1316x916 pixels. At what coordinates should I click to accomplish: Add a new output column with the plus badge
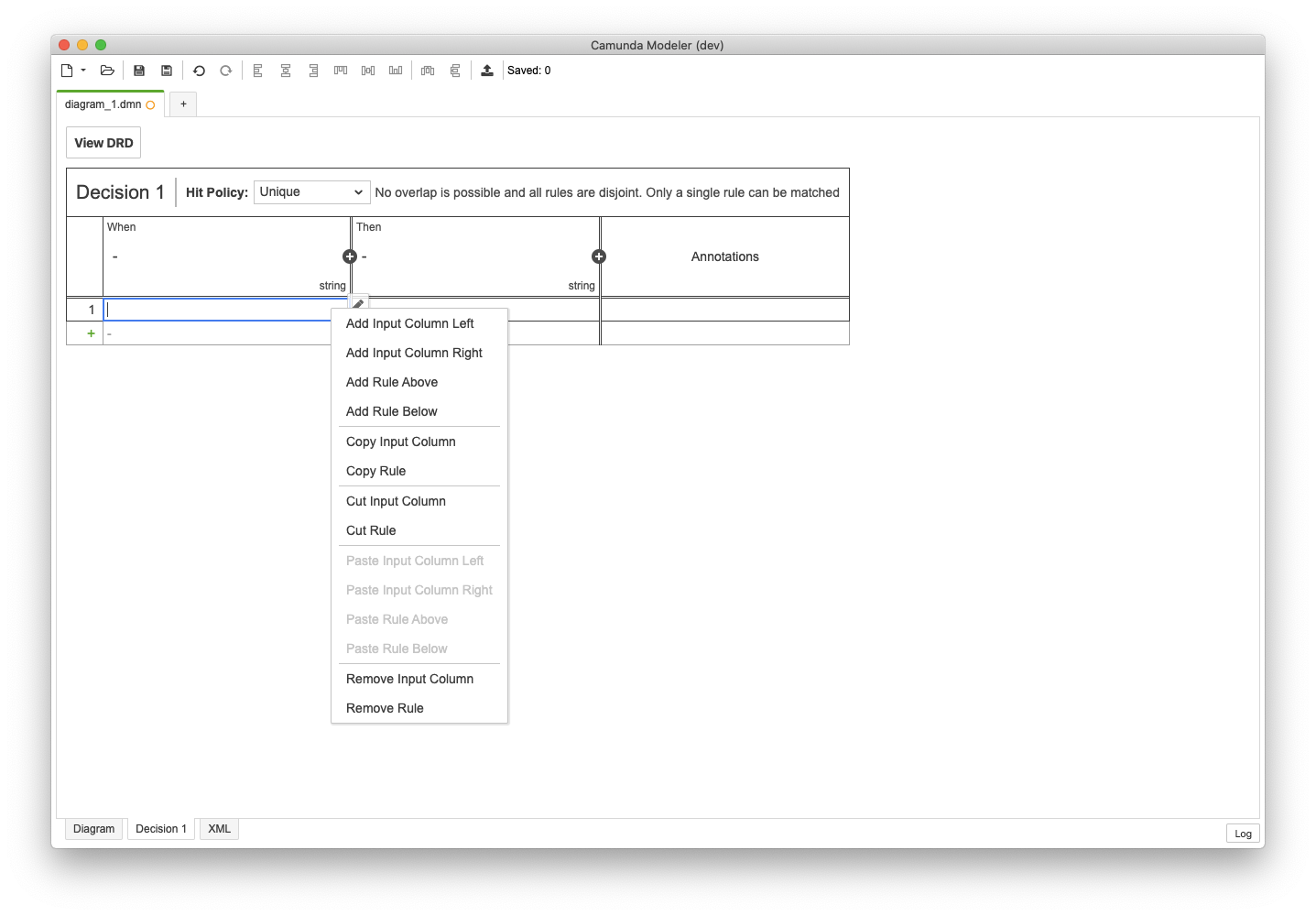[x=599, y=256]
